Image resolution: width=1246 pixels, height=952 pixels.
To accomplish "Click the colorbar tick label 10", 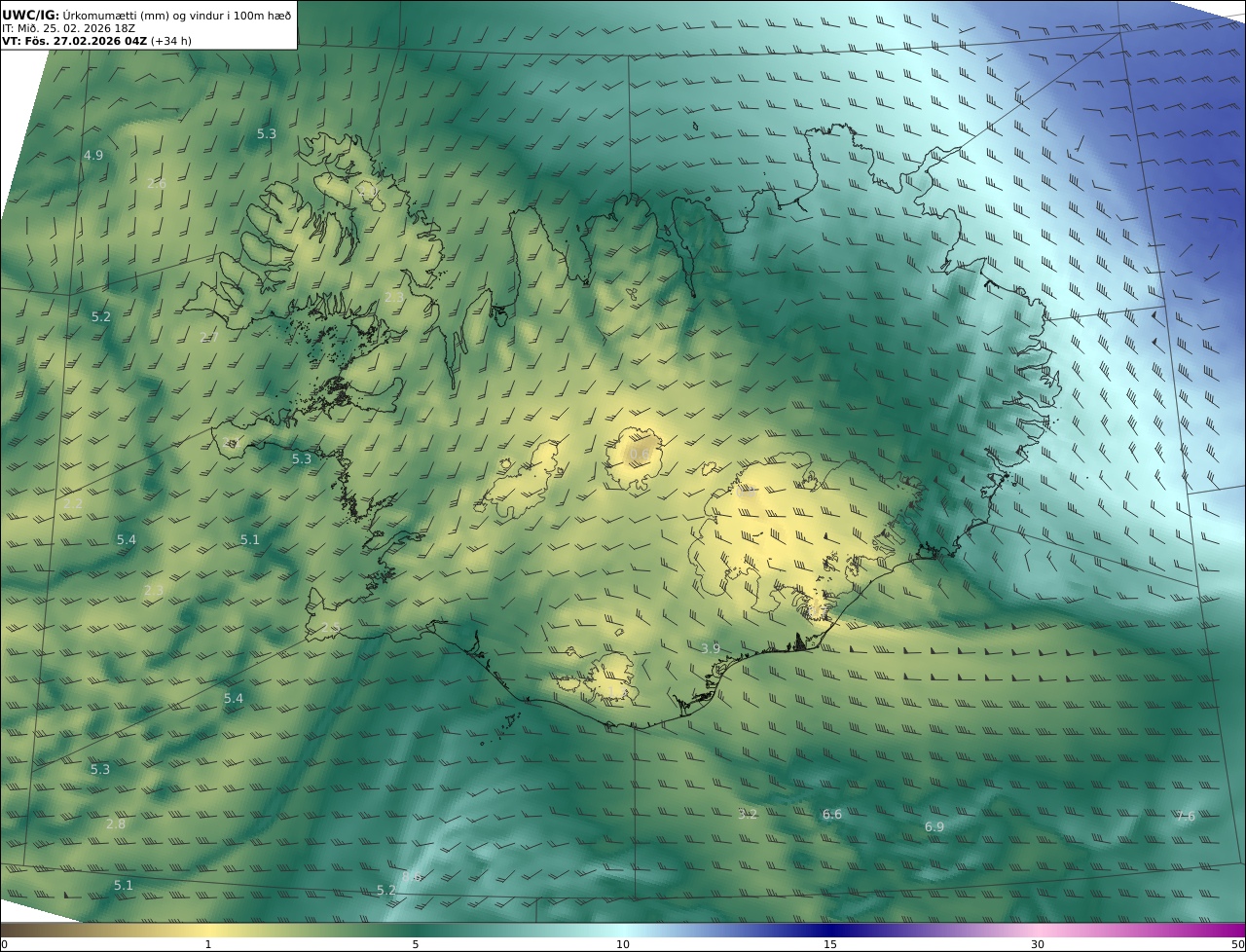I will [x=623, y=944].
